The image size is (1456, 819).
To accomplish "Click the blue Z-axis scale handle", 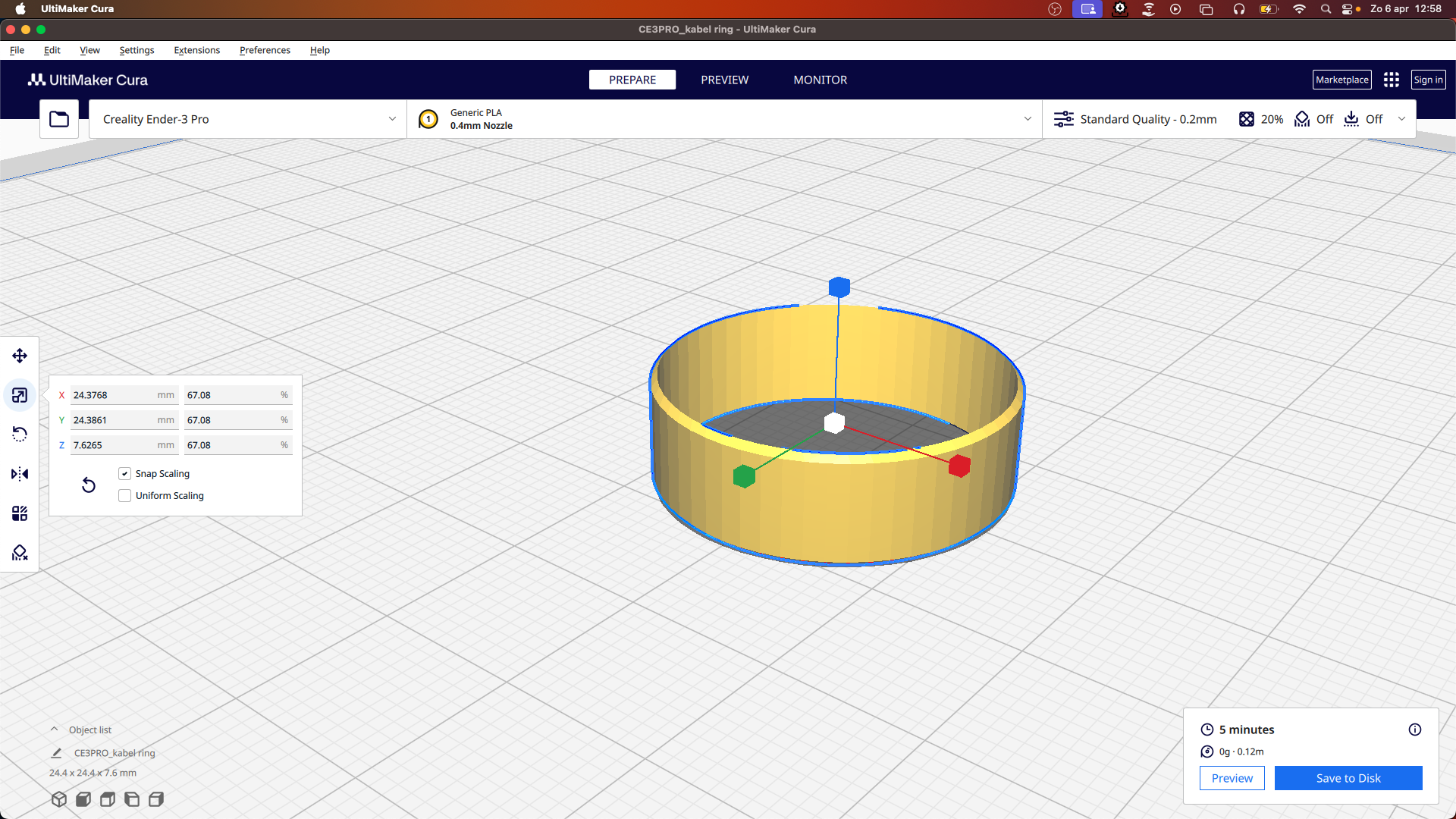I will click(839, 287).
